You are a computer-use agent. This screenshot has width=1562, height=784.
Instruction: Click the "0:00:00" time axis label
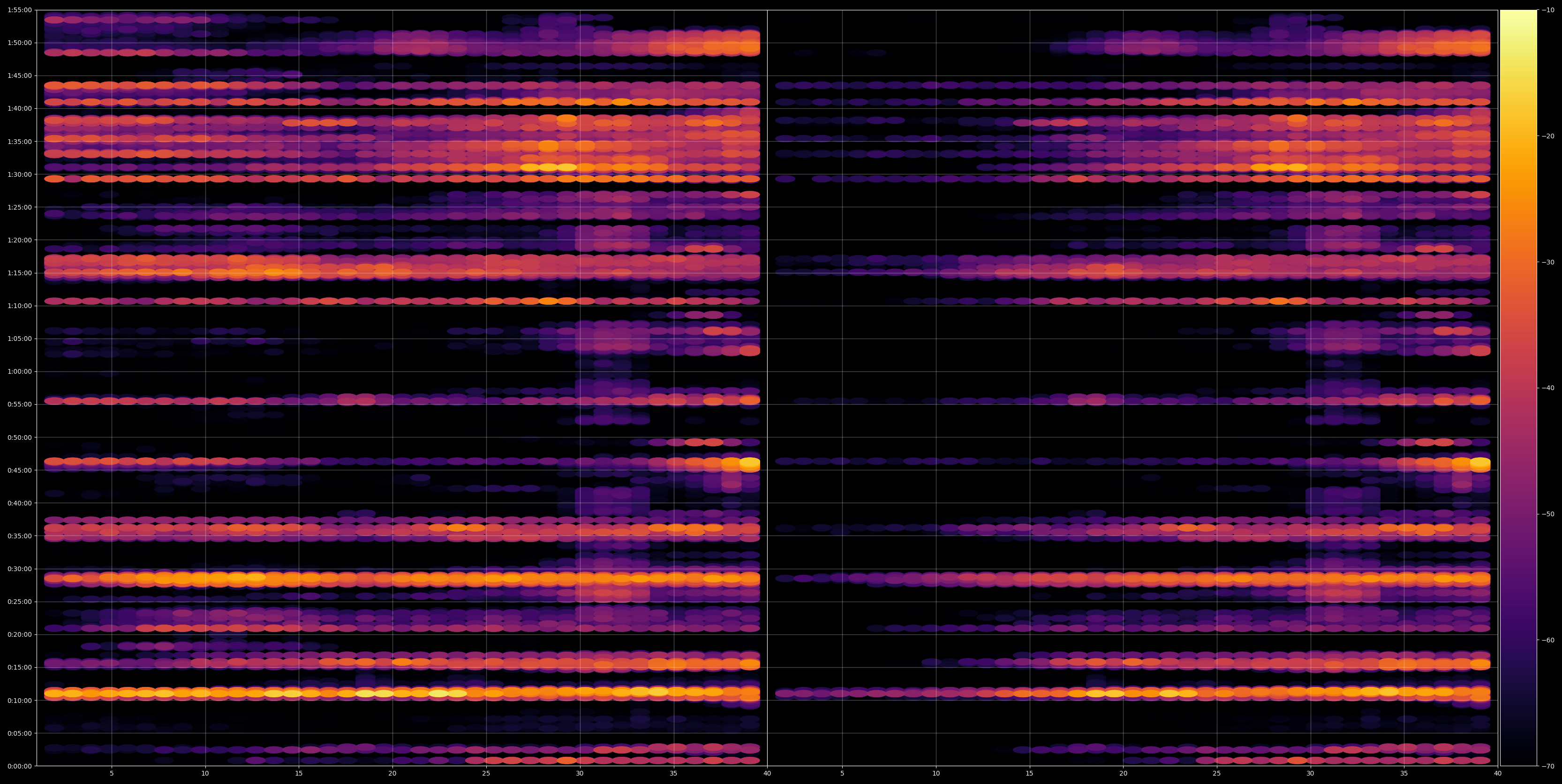pyautogui.click(x=20, y=766)
